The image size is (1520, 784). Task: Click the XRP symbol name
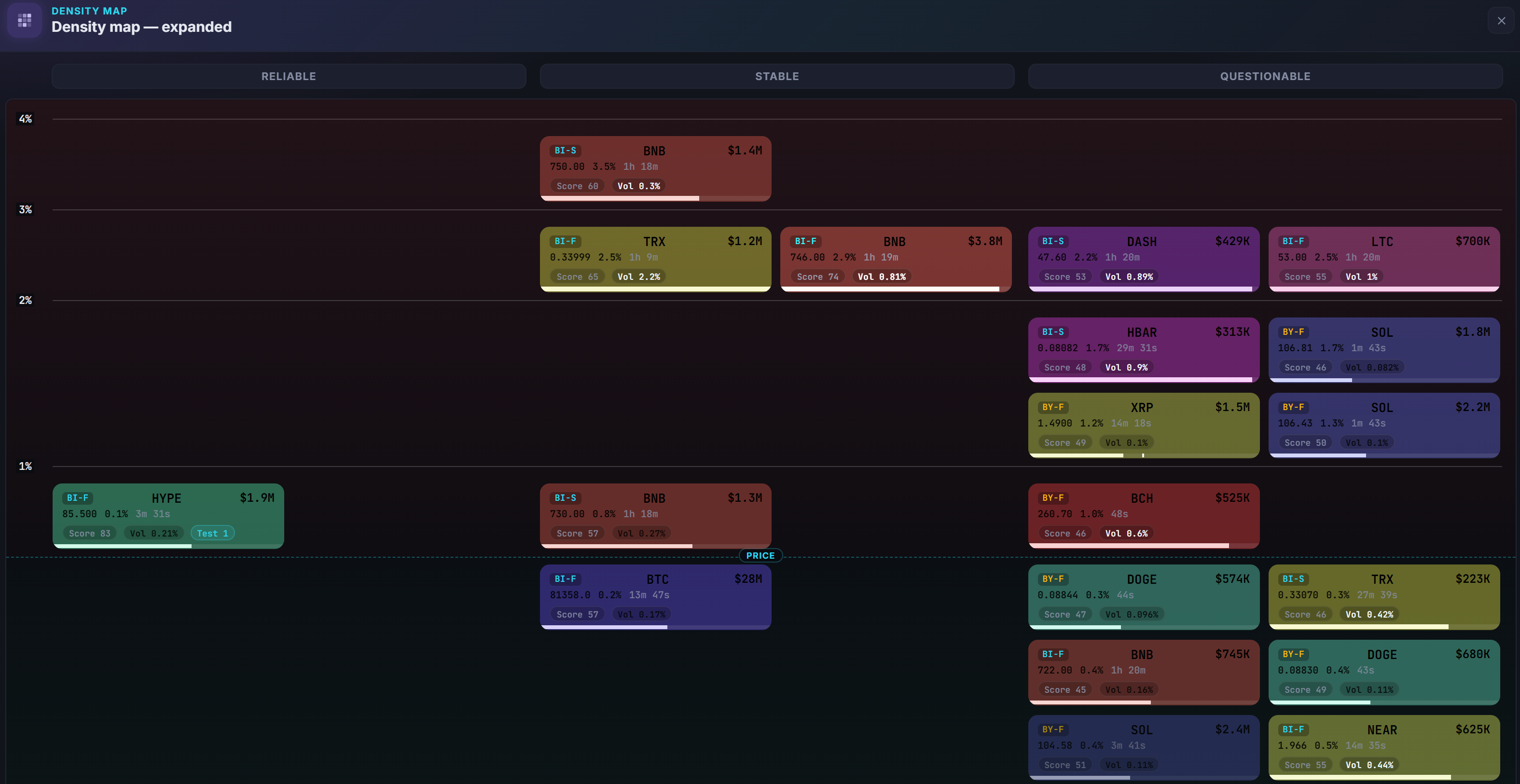pos(1142,408)
